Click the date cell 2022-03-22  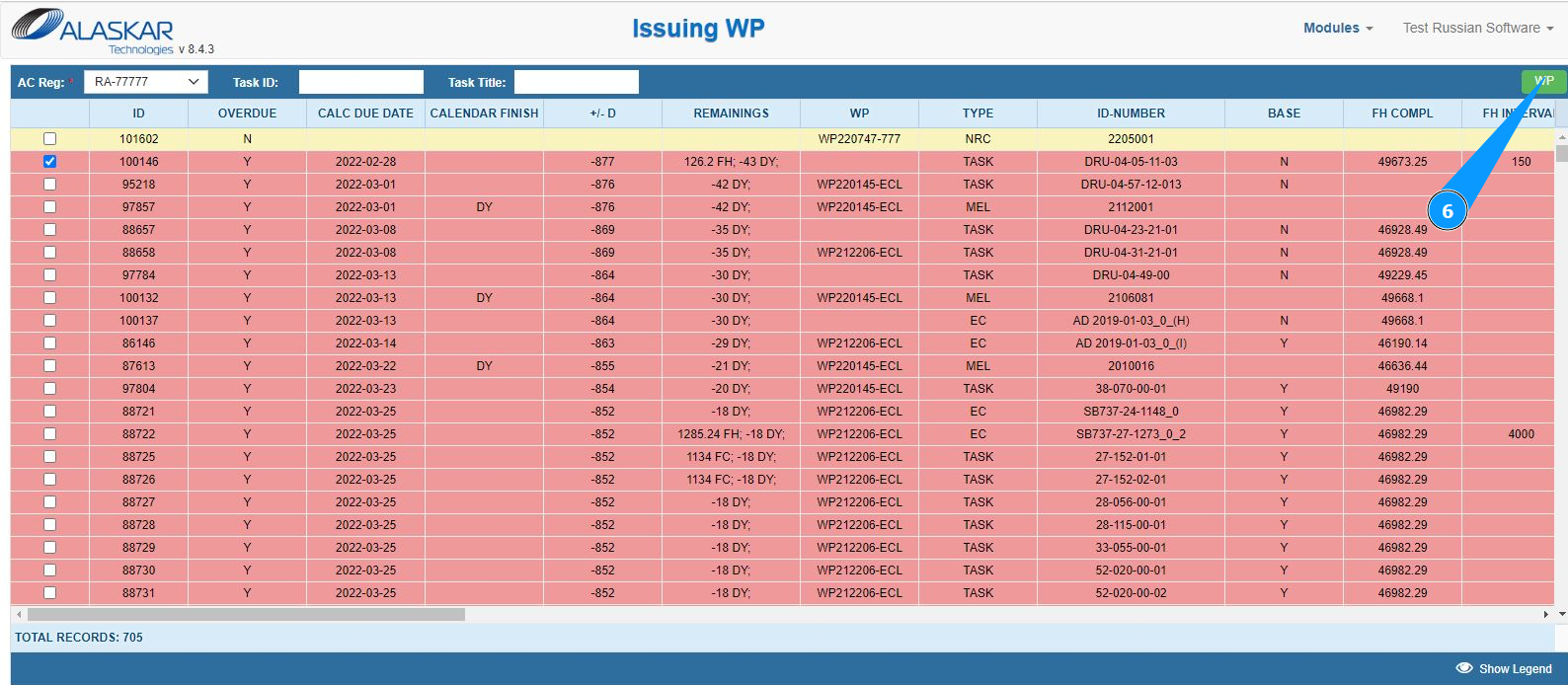(366, 366)
